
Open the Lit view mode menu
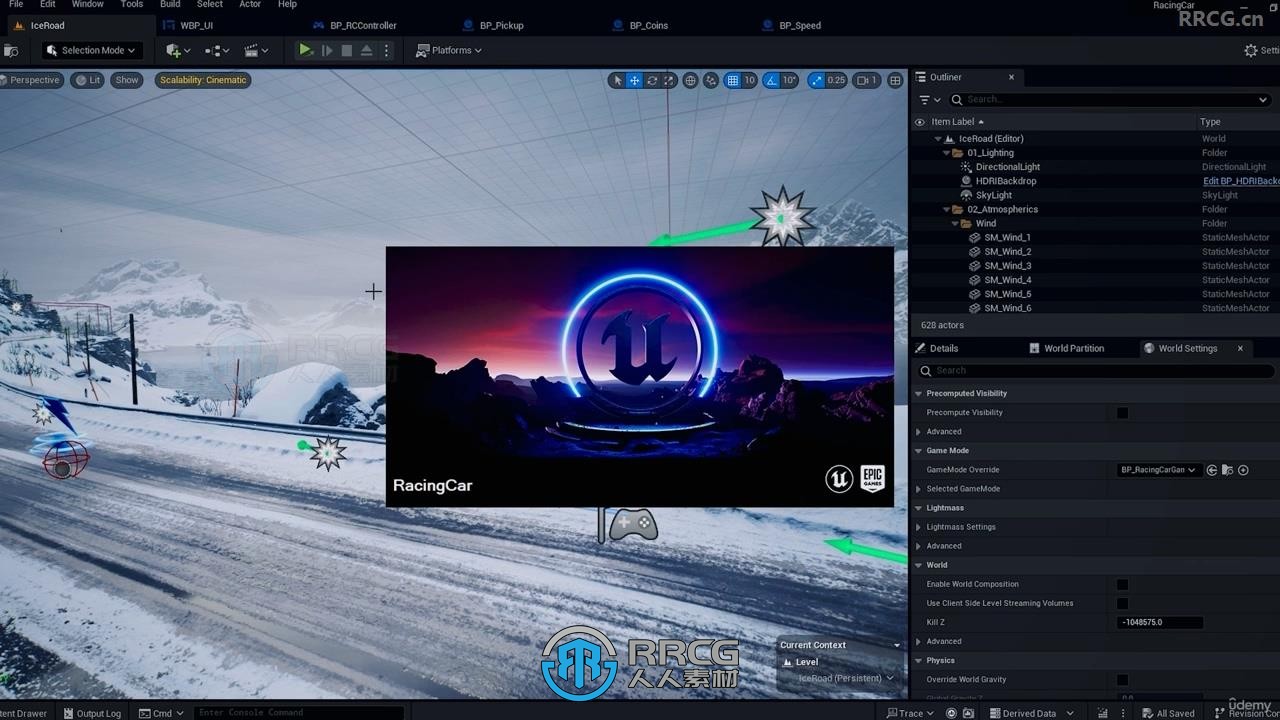88,80
